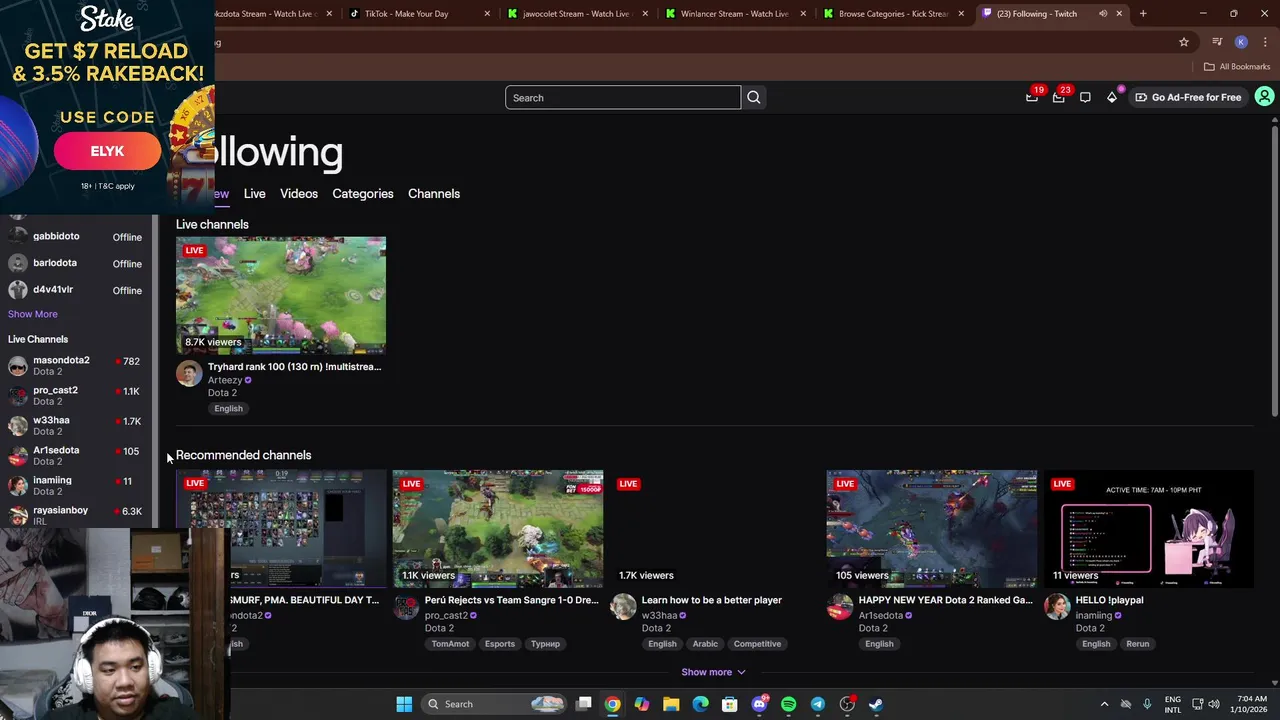1280x720 pixels.
Task: Bookmark this page with the star icon
Action: point(1184,42)
